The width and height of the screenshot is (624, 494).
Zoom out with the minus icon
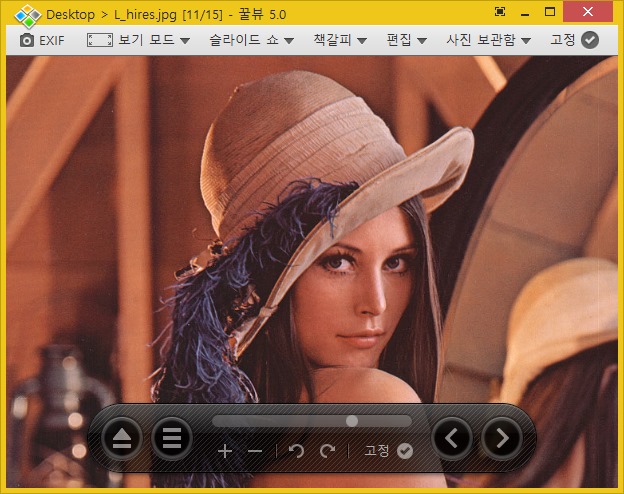coord(255,451)
